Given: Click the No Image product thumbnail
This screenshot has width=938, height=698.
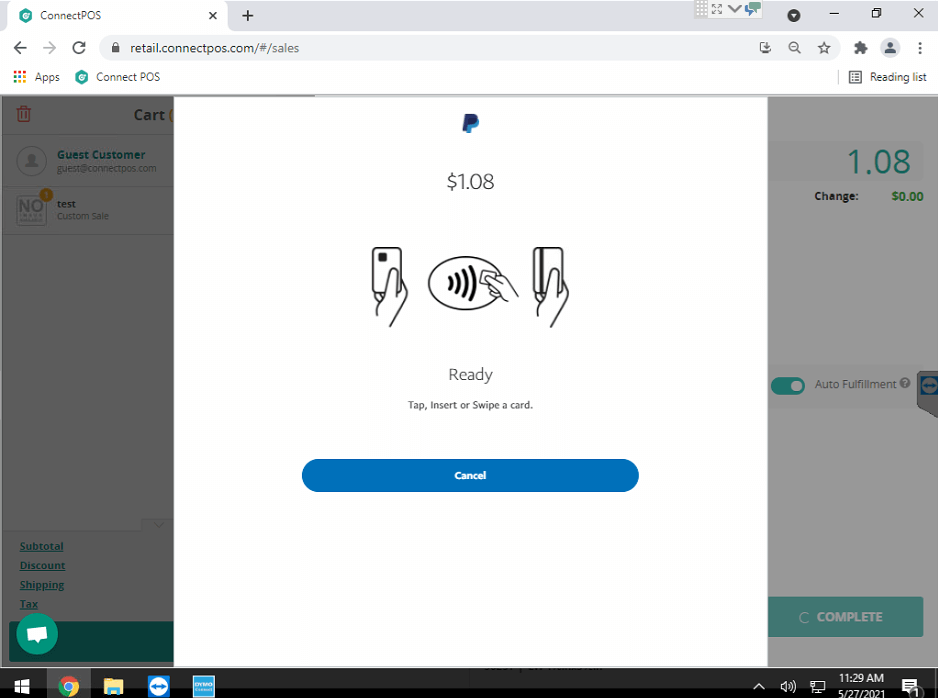Looking at the screenshot, I should coord(31,210).
